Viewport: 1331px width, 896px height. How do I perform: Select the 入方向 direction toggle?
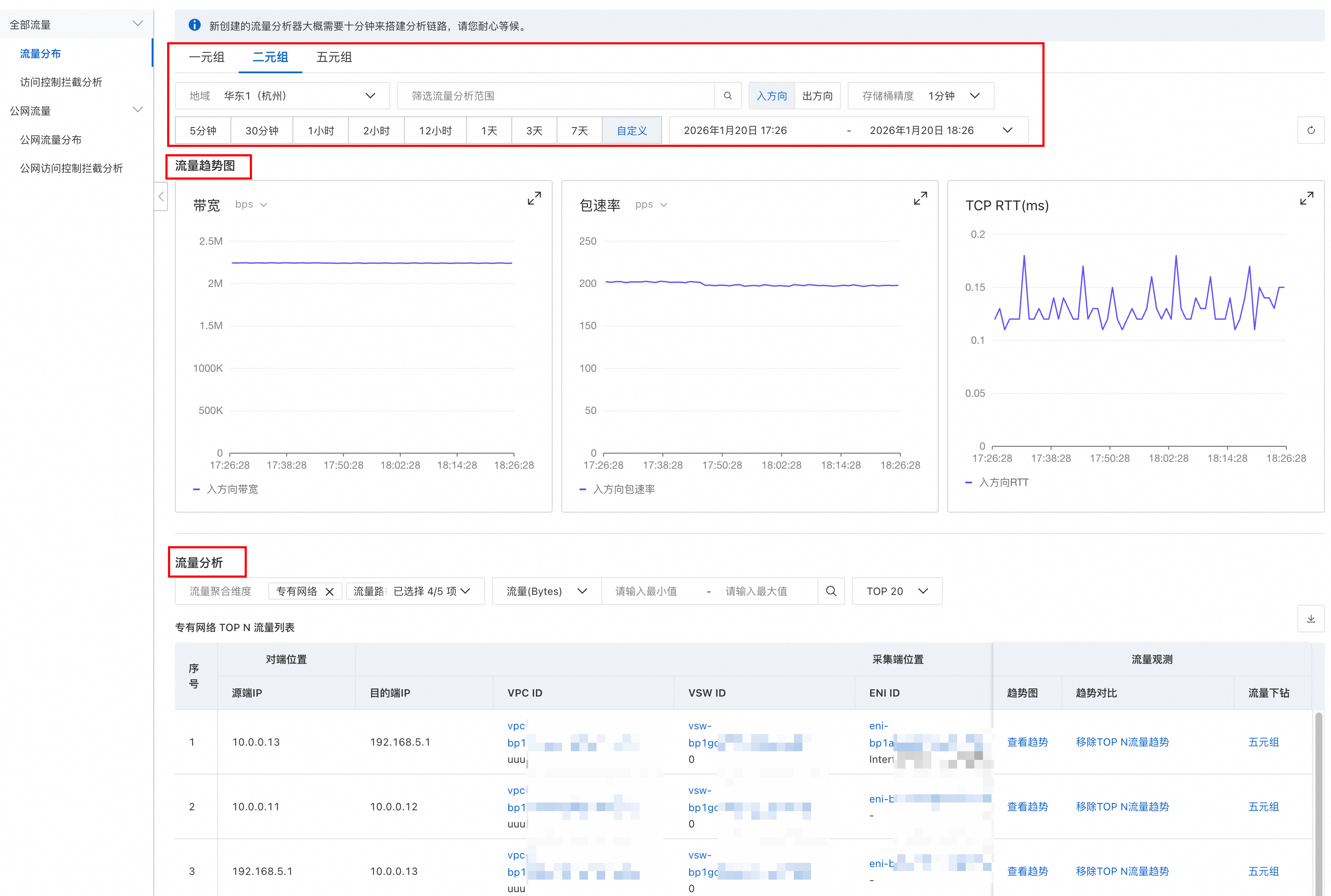[771, 96]
